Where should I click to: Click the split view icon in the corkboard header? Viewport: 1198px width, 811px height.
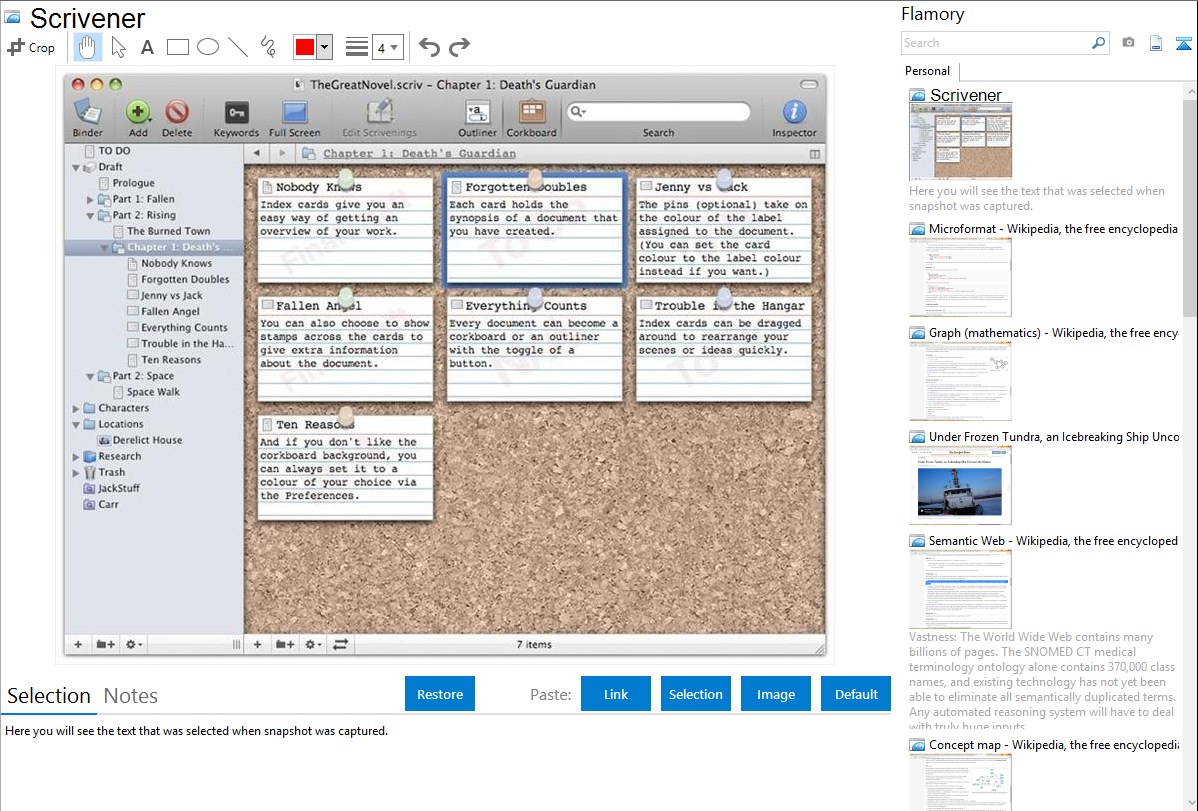[815, 154]
